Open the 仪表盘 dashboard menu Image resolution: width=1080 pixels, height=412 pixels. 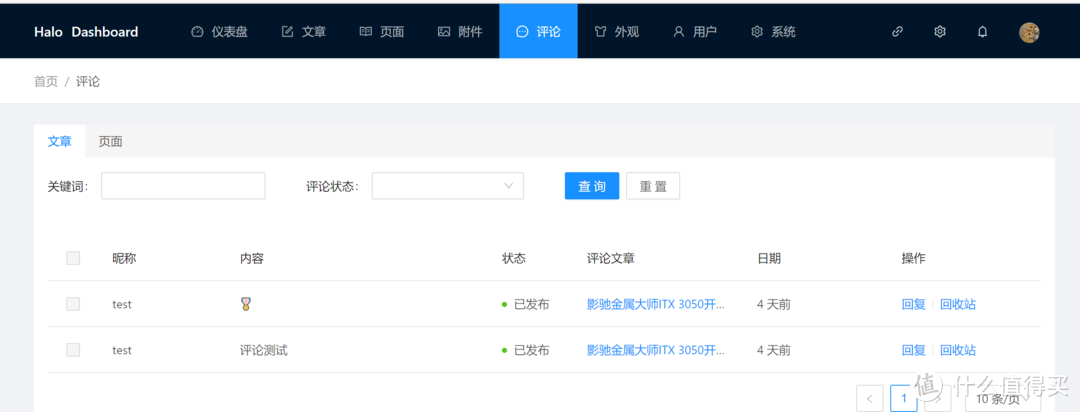pos(219,32)
